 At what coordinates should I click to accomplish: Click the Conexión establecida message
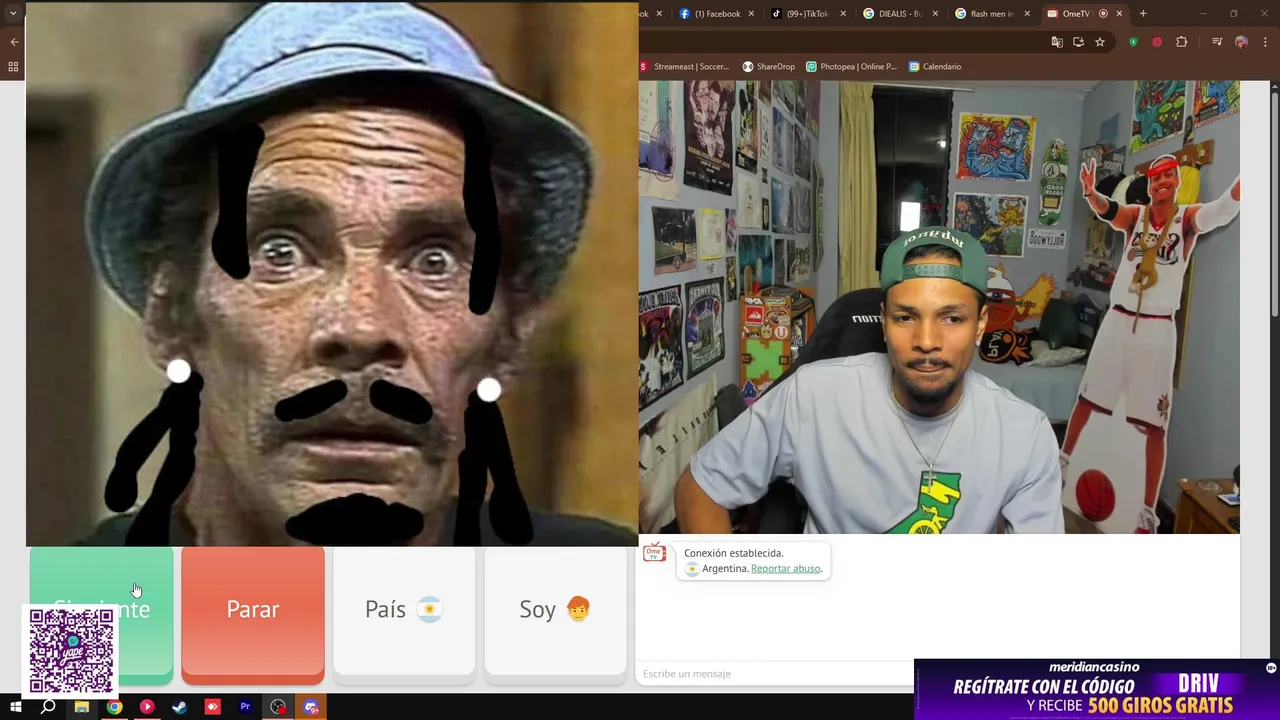pyautogui.click(x=733, y=553)
